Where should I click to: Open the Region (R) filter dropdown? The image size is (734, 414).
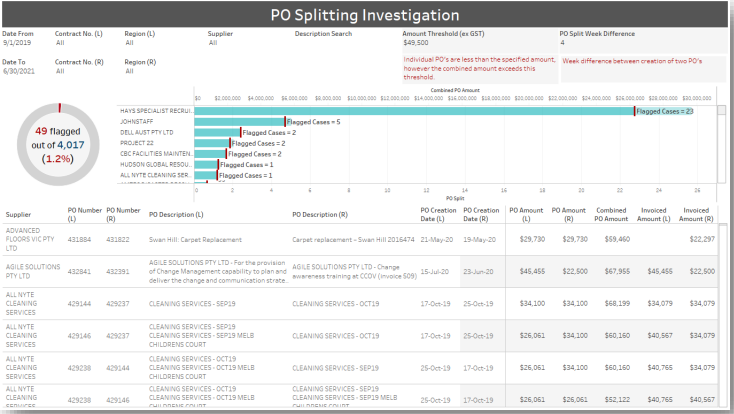(129, 71)
